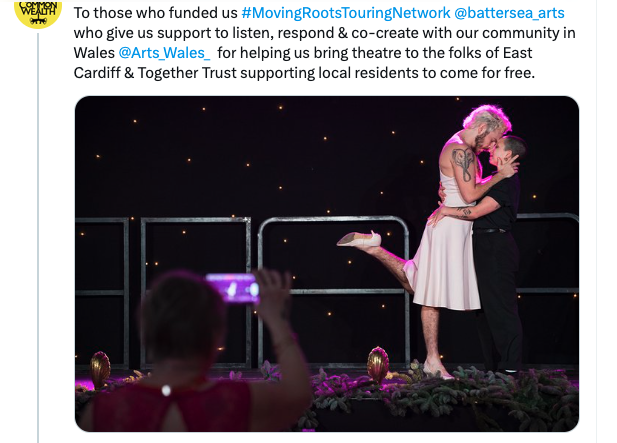Click the white high-heel shoe in photo
Screen dimensions: 617x443
[359, 239]
